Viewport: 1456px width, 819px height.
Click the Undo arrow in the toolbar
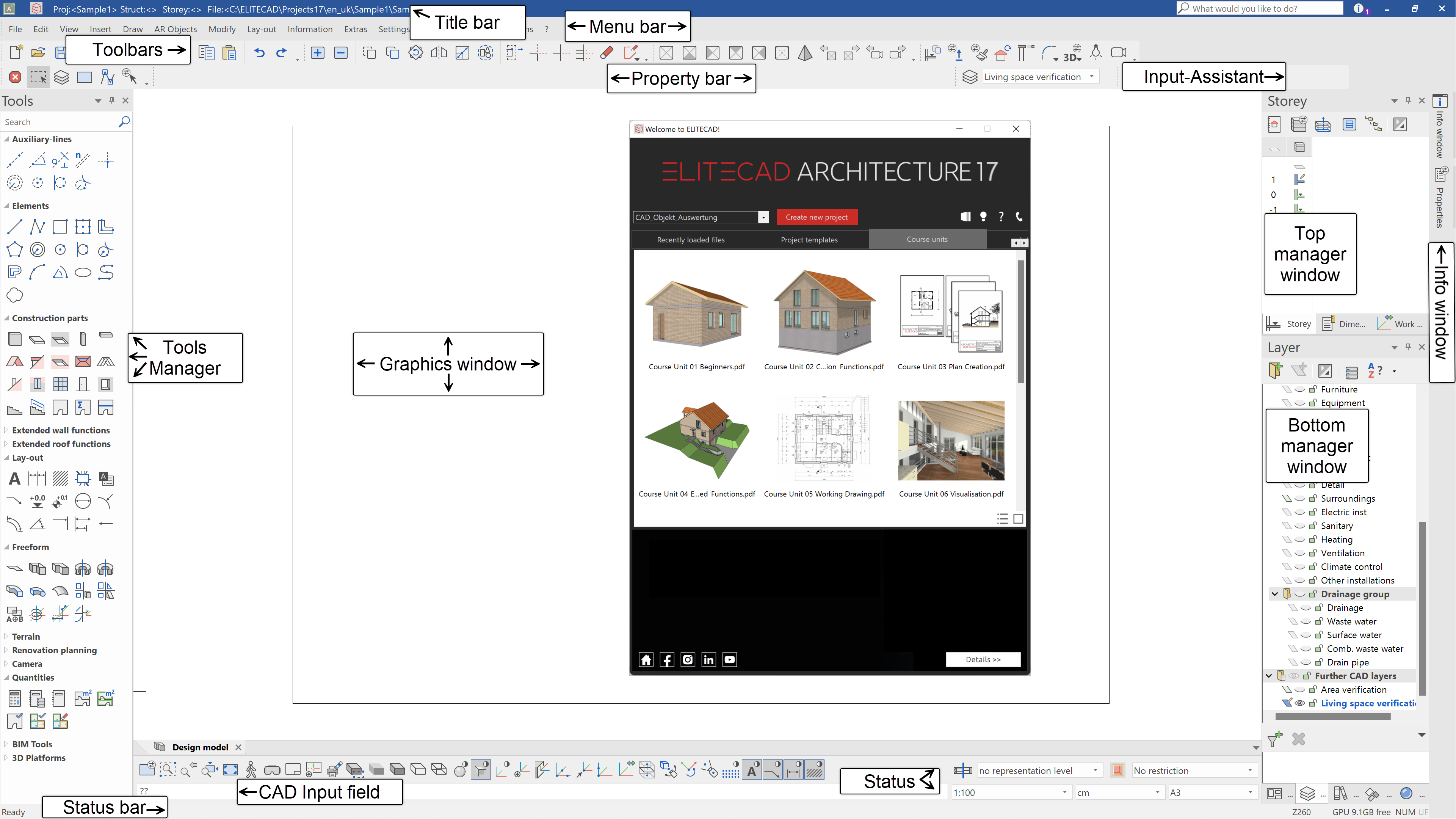pyautogui.click(x=259, y=53)
